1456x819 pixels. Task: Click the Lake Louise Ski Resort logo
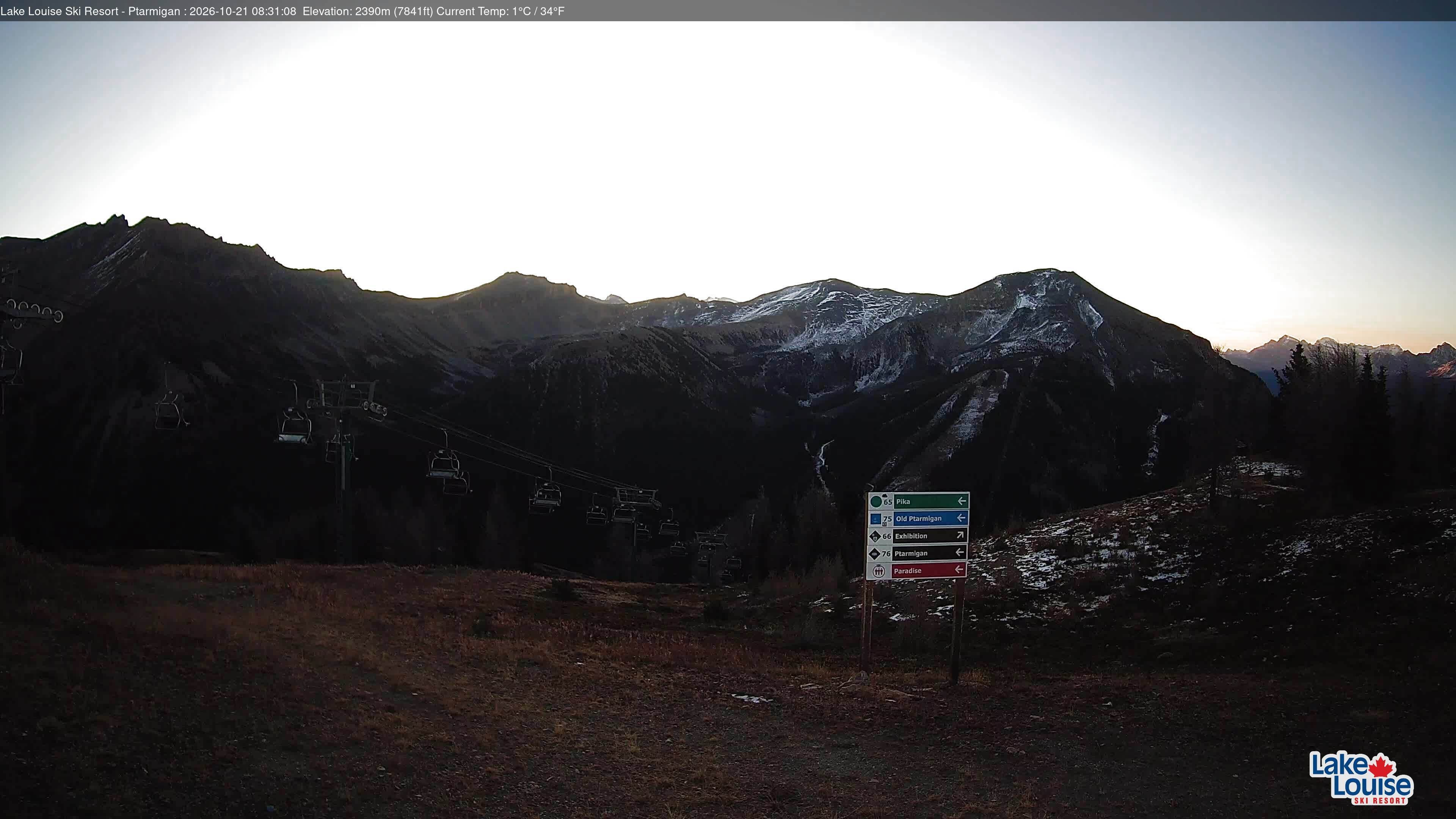1361,778
